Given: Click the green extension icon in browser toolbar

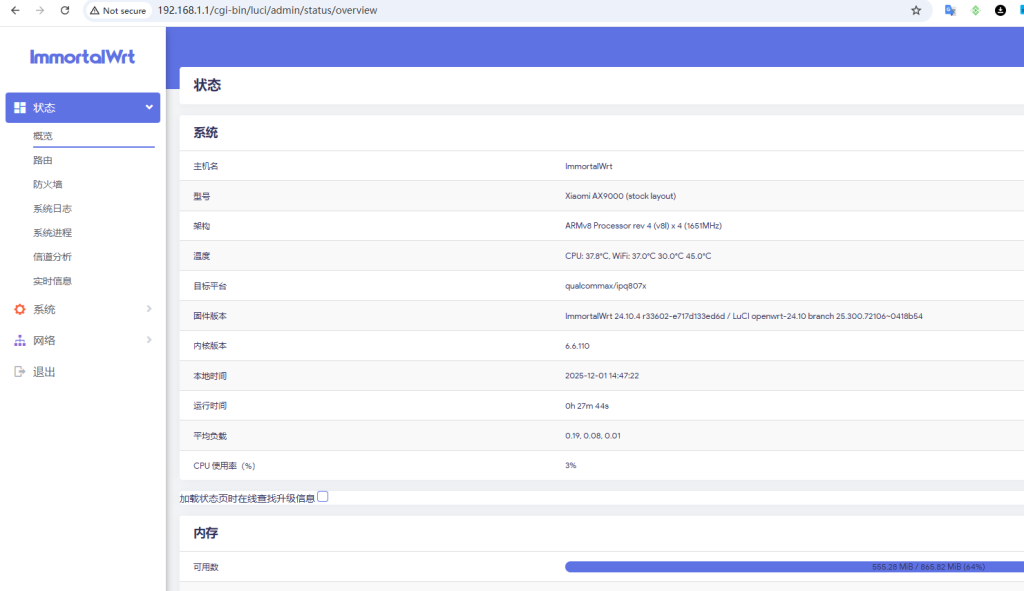Looking at the screenshot, I should tap(974, 10).
